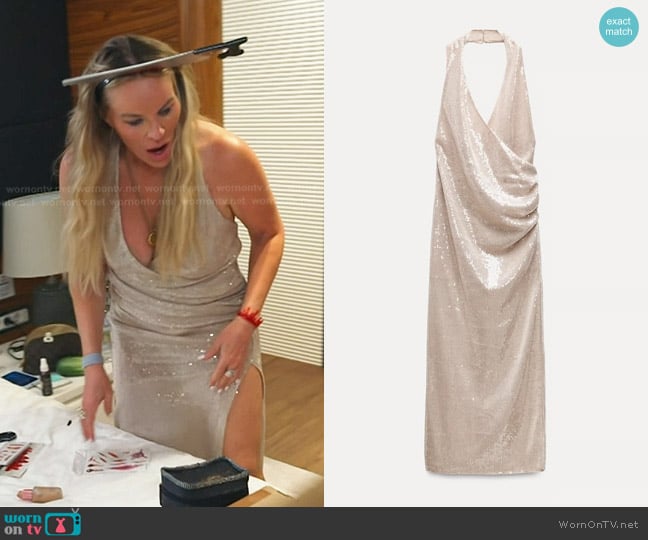Click the teal 'exact match' badge
The width and height of the screenshot is (648, 540).
619,26
